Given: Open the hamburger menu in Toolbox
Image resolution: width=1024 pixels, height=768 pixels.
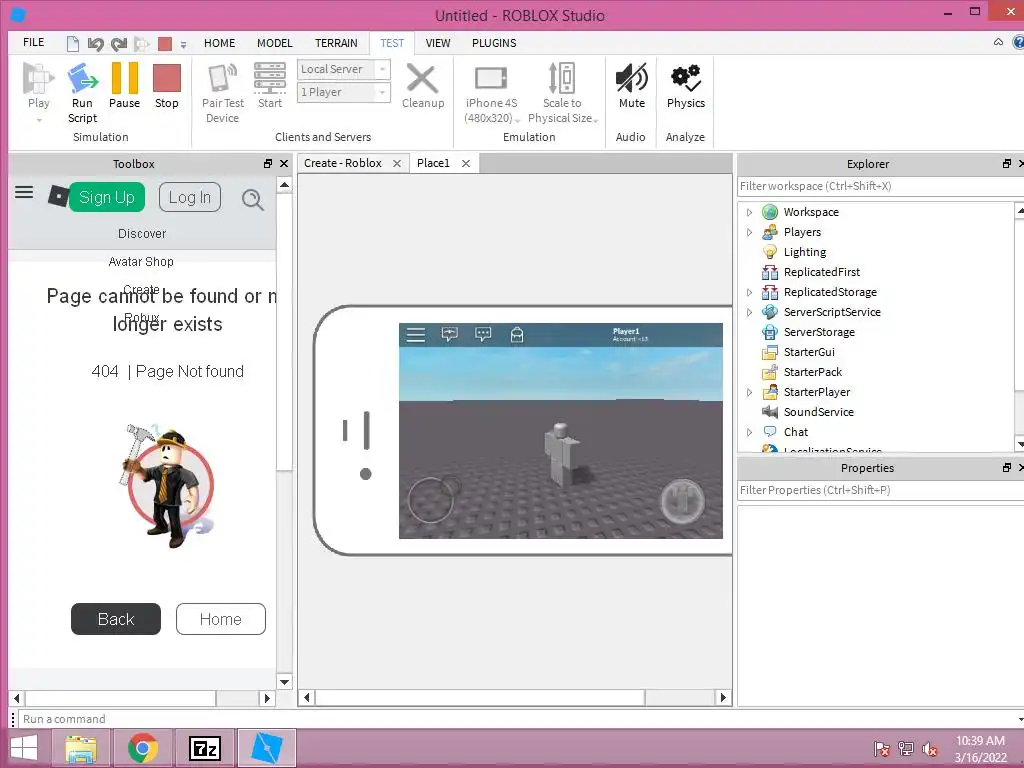Looking at the screenshot, I should tap(24, 192).
